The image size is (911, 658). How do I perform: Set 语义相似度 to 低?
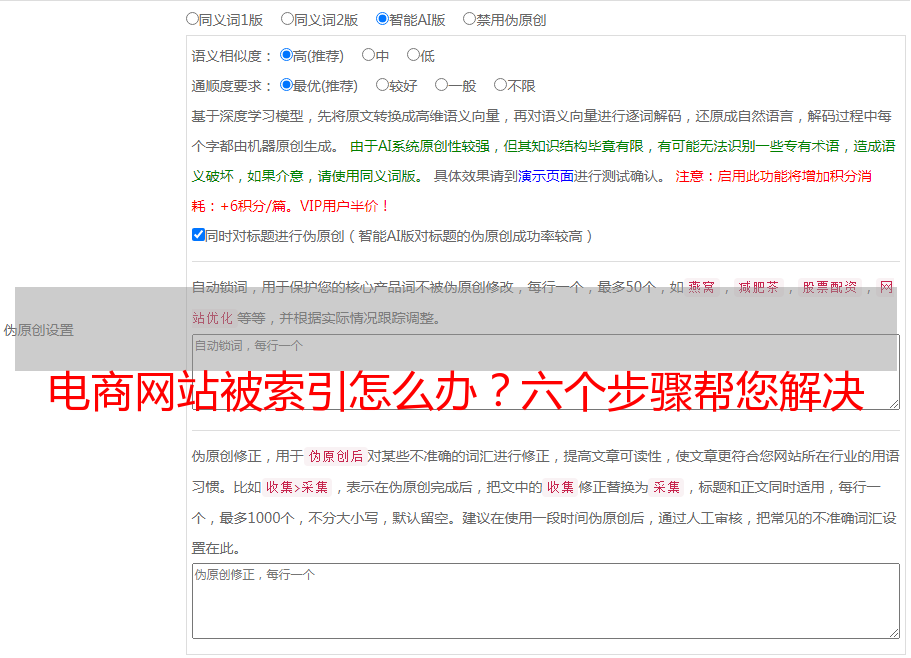pos(413,55)
